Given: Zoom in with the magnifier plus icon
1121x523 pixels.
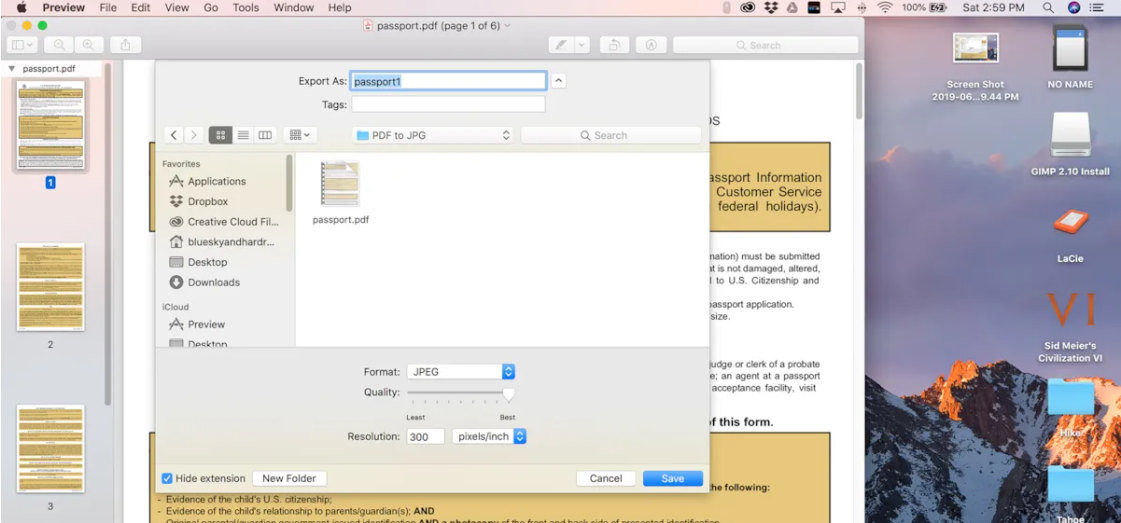Looking at the screenshot, I should tap(89, 45).
